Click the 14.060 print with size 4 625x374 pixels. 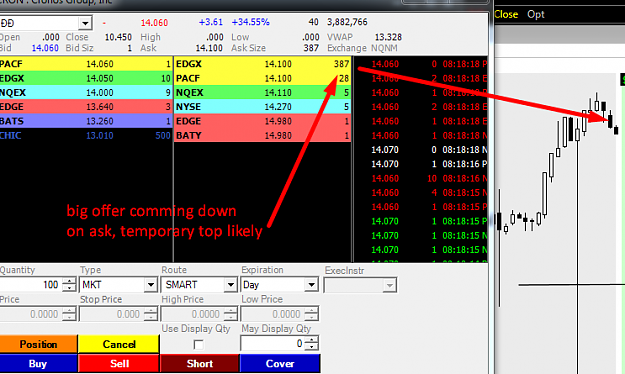tap(421, 193)
